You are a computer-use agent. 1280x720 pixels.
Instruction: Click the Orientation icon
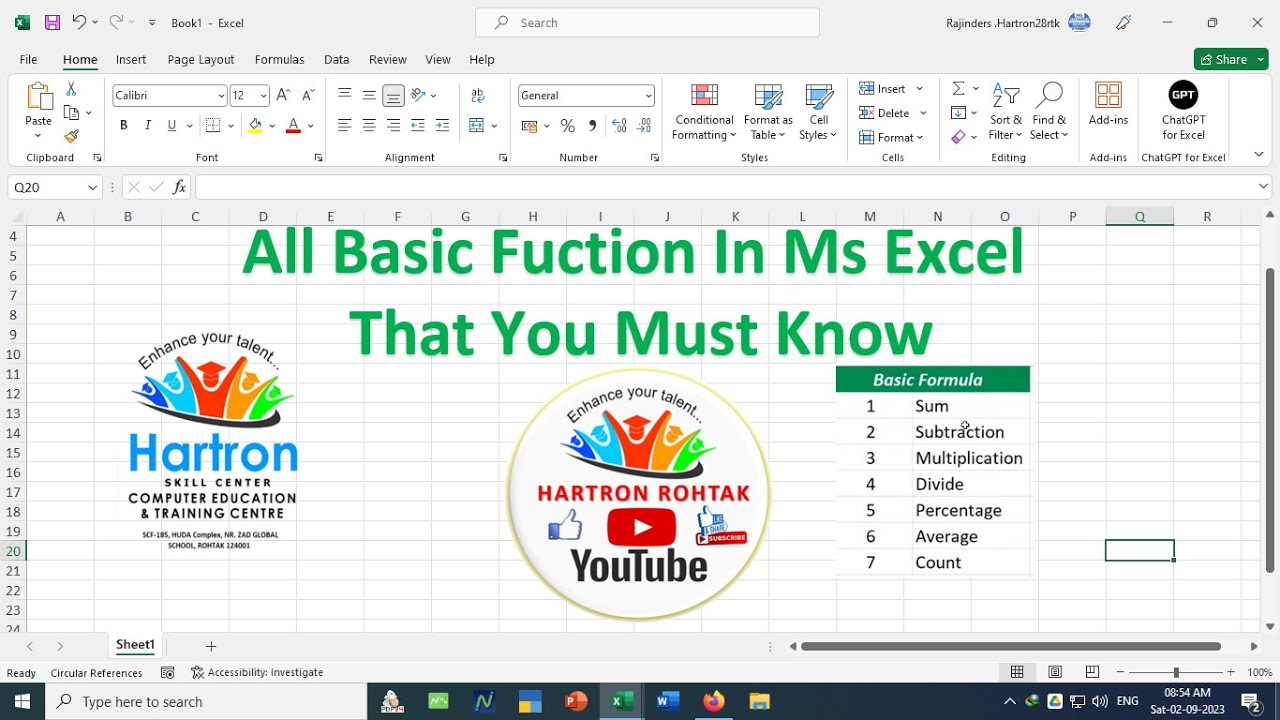[418, 95]
